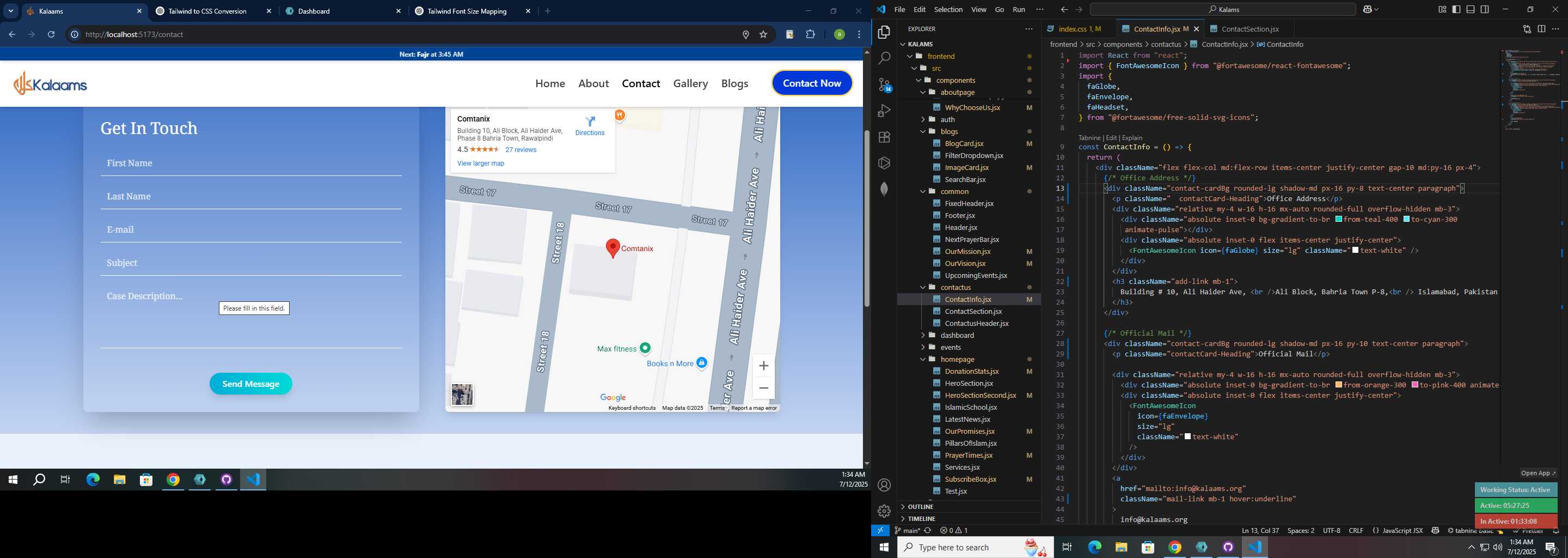The image size is (1568, 558).
Task: Open the MongoDB leaf icon in activity bar
Action: (884, 189)
